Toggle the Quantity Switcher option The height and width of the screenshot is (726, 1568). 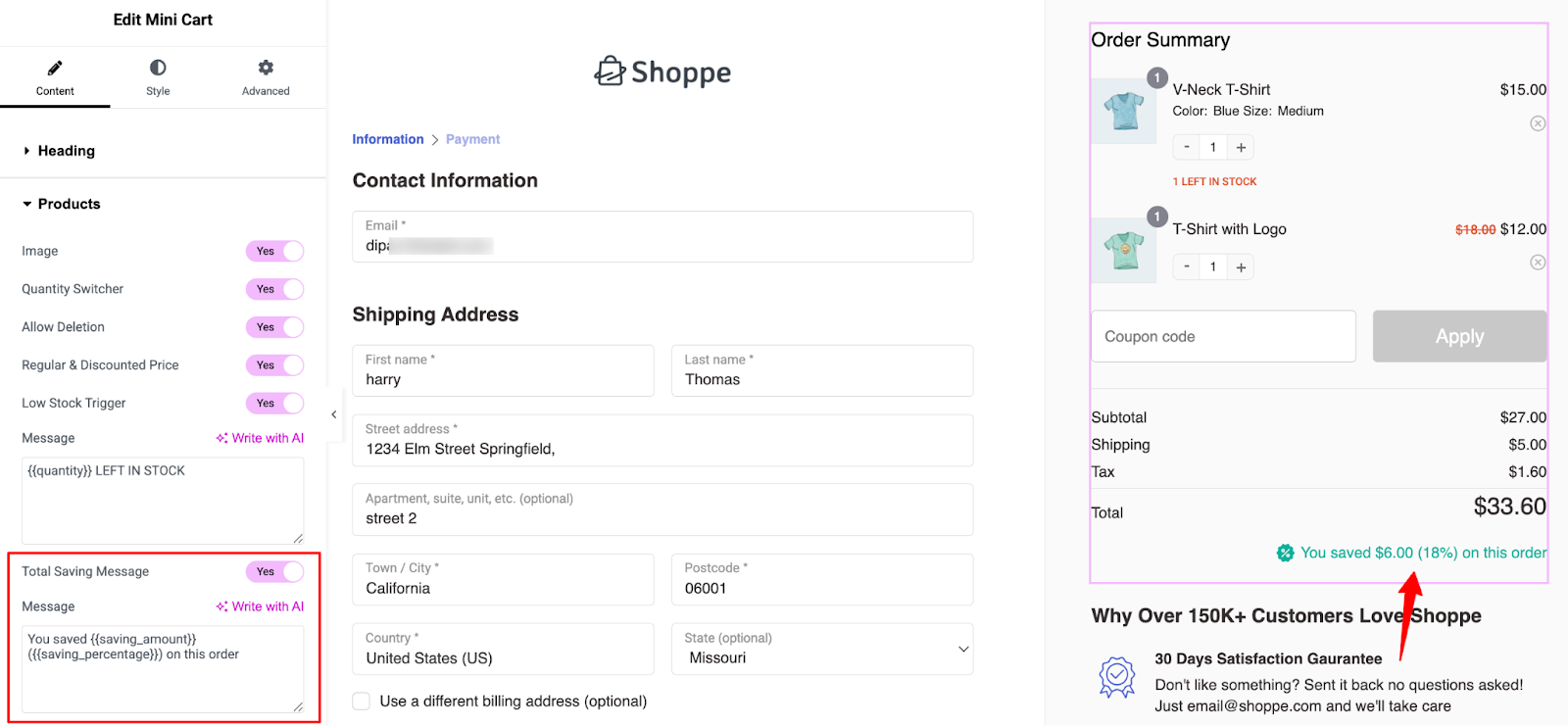pos(274,289)
